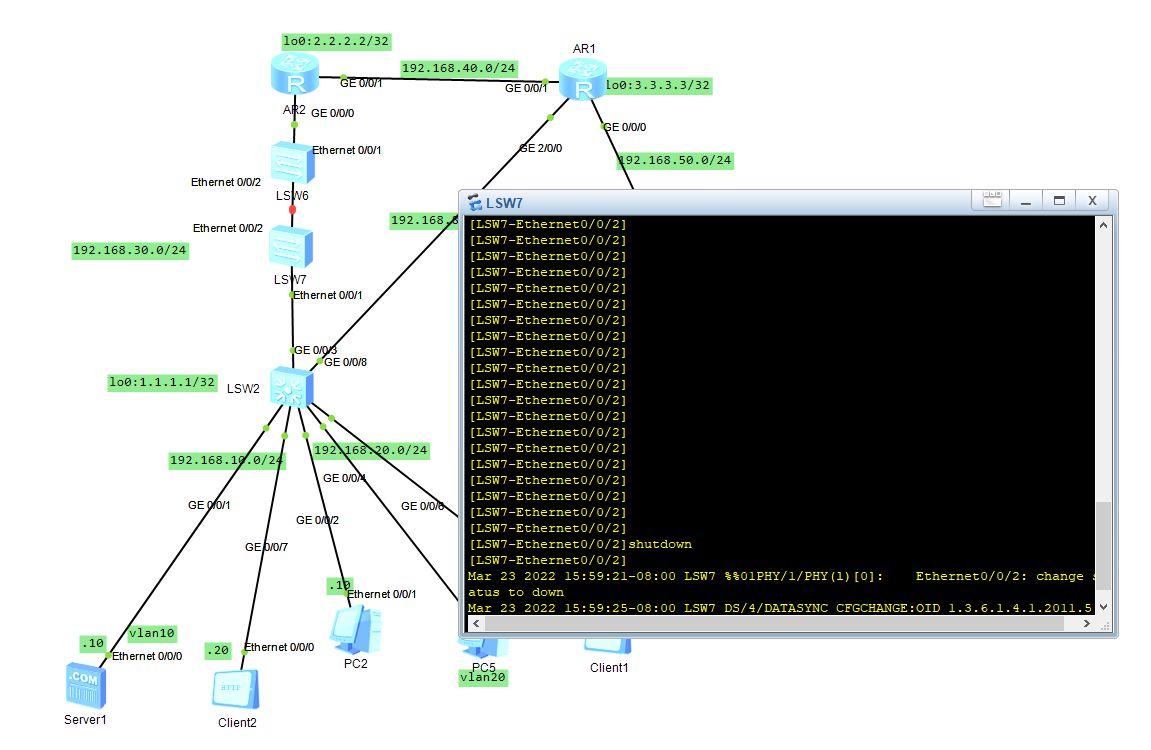The width and height of the screenshot is (1151, 750).
Task: Select the Client2 device icon
Action: point(236,689)
